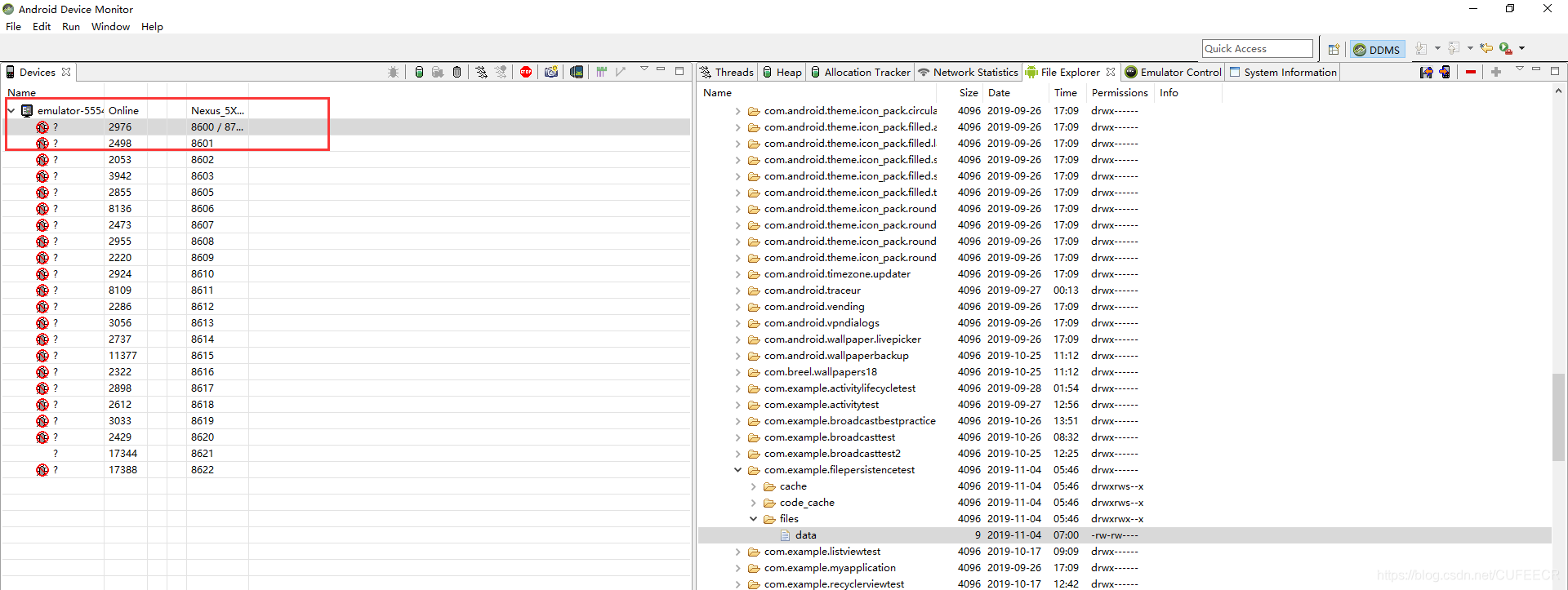Switch to the Allocation Tracker tab
This screenshot has width=1568, height=590.
pyautogui.click(x=860, y=72)
